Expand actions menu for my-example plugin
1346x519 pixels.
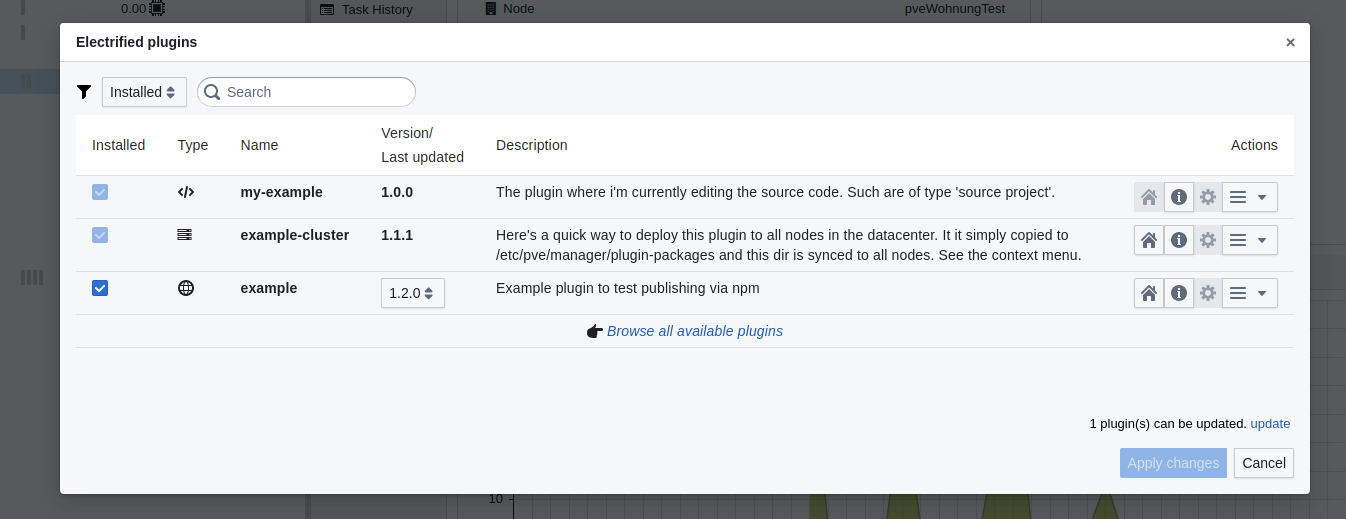click(x=1249, y=197)
